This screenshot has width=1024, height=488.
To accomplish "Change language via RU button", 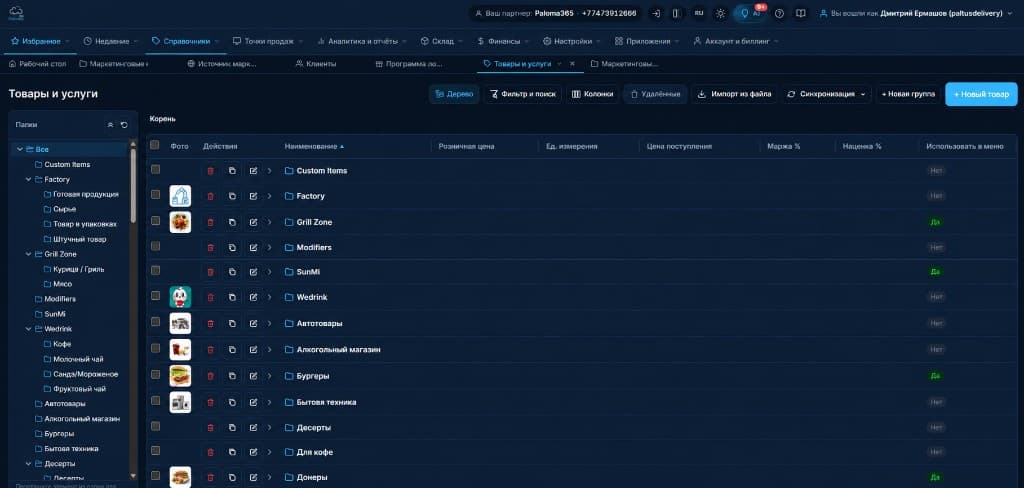I will click(x=699, y=13).
